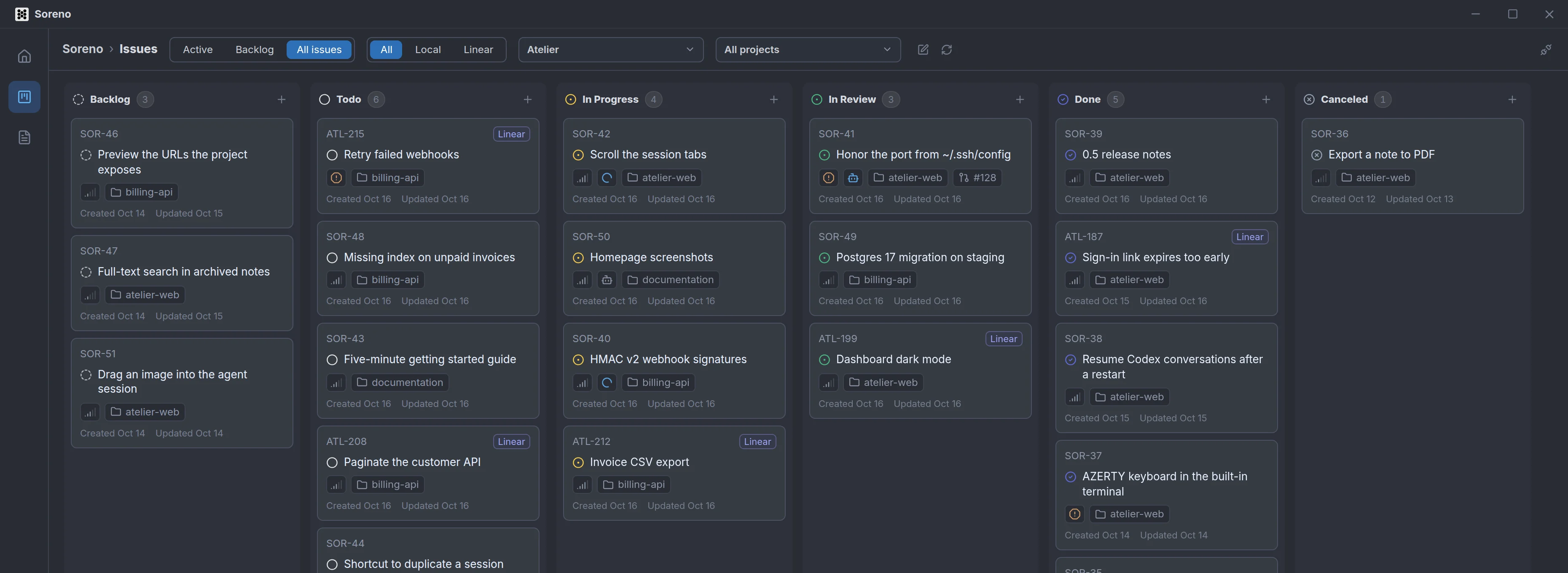Add an issue to the Done column

[1266, 100]
